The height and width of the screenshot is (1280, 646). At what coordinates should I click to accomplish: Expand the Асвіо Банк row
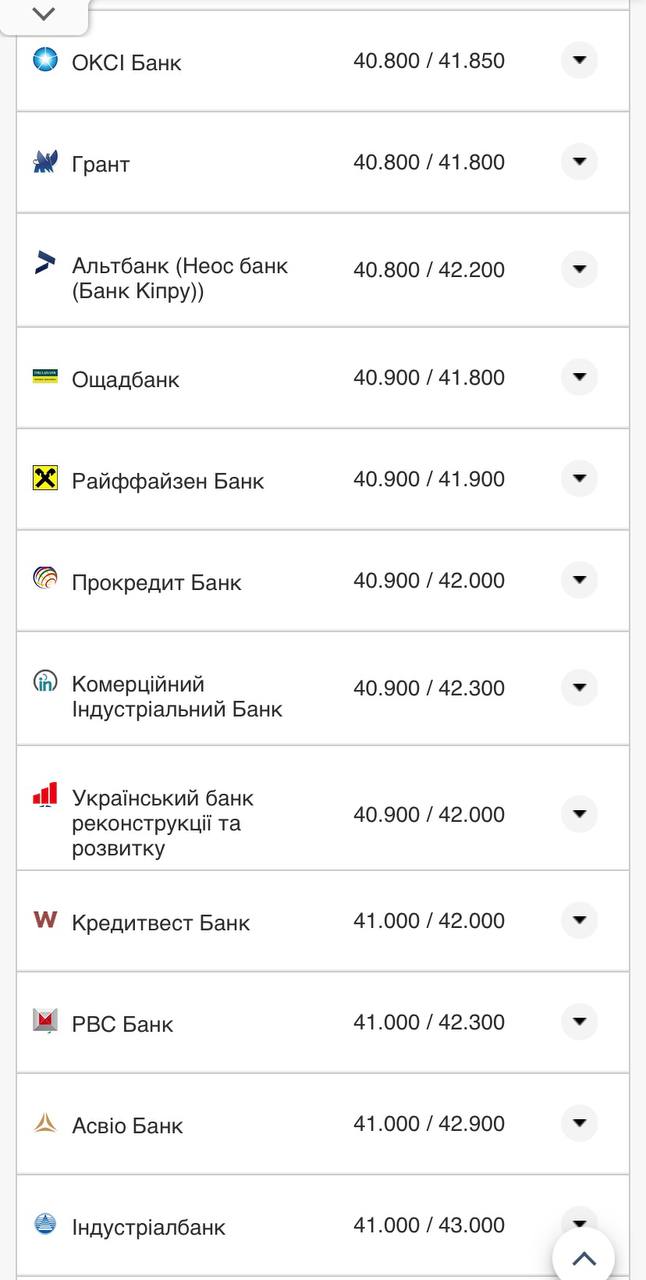click(x=579, y=1123)
